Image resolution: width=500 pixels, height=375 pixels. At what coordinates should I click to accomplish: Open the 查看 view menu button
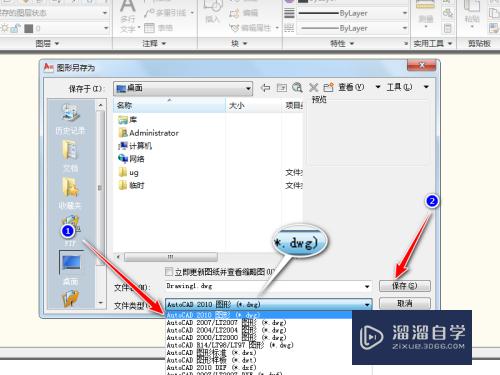click(351, 87)
